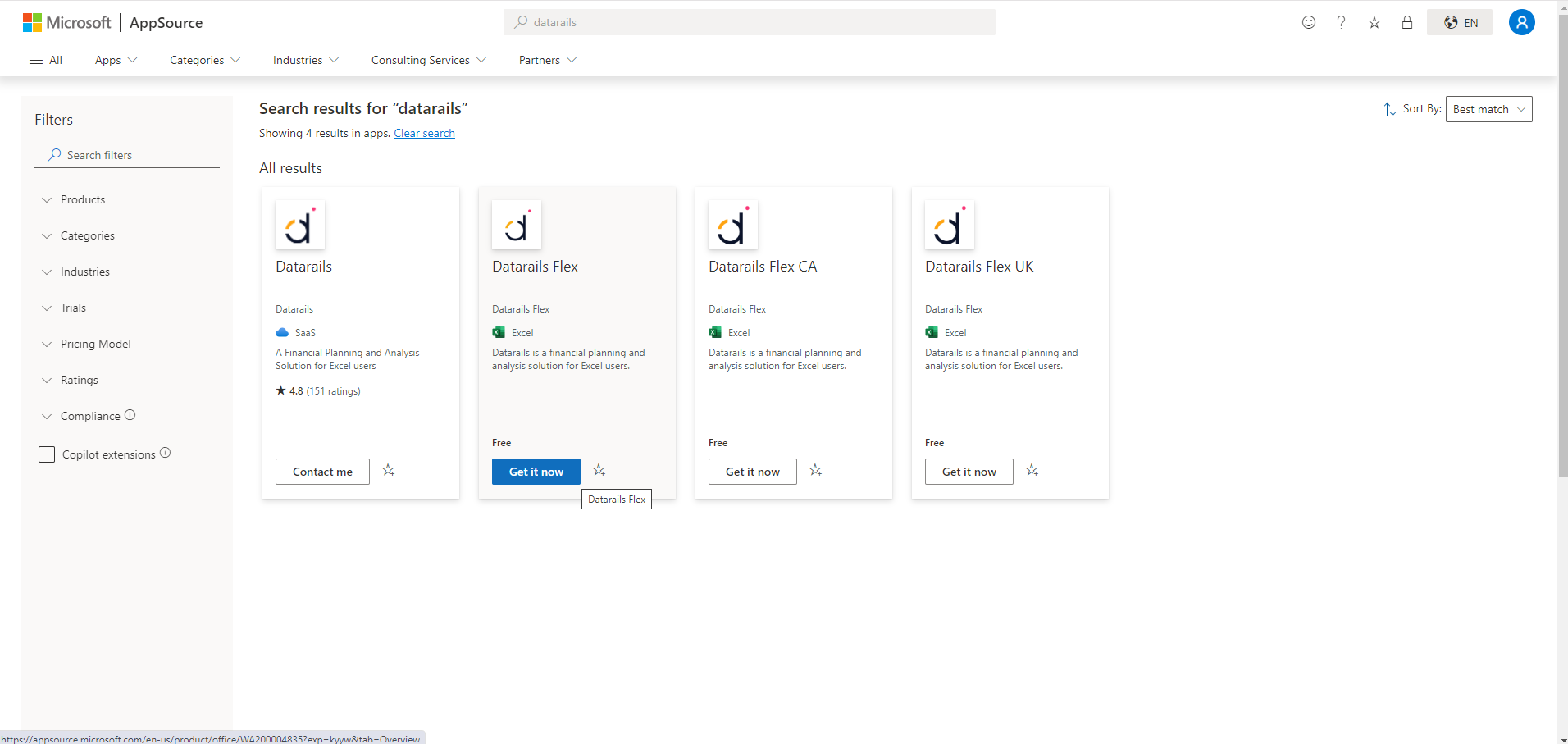Favorite the Datarails SaaS app star
This screenshot has width=1568, height=744.
tap(389, 470)
